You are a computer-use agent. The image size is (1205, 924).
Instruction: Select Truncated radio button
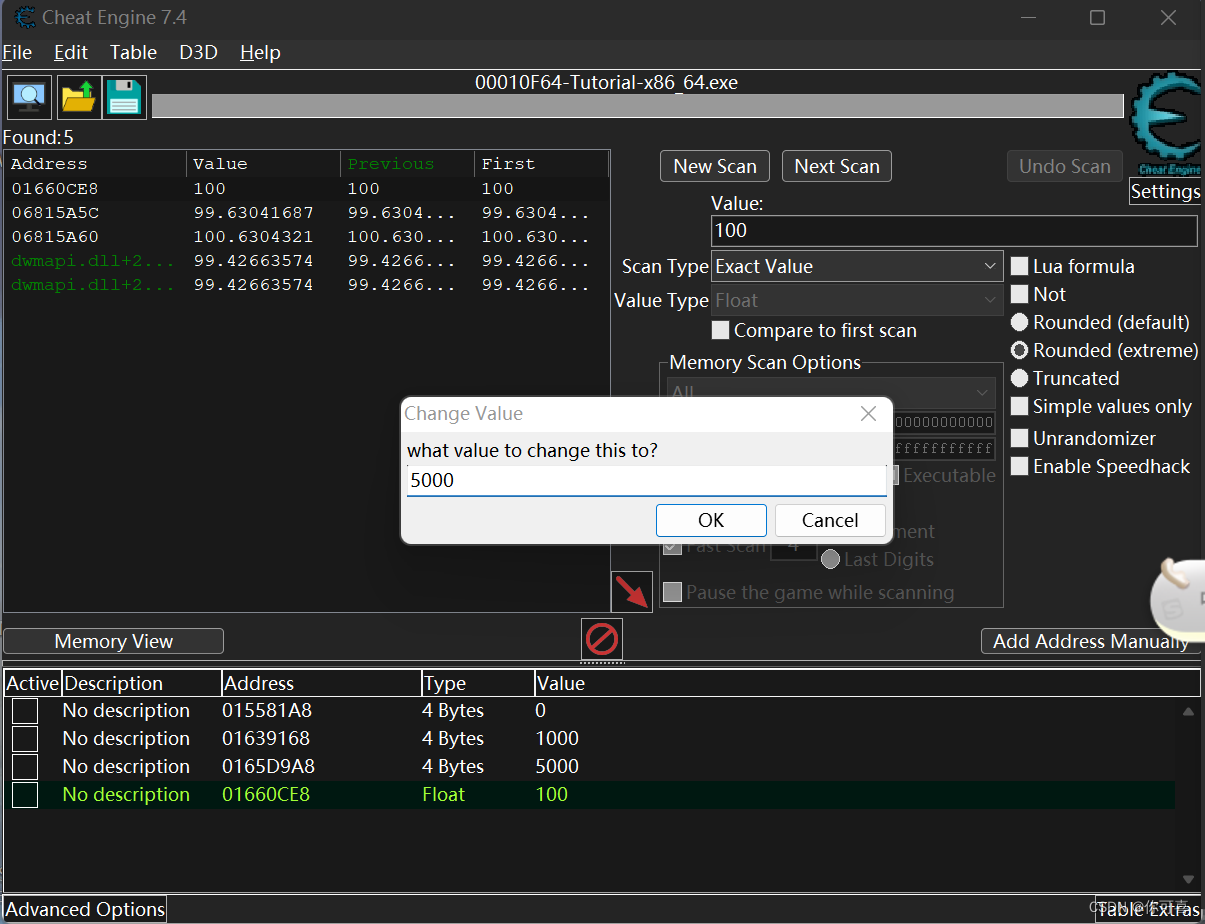coord(1019,378)
